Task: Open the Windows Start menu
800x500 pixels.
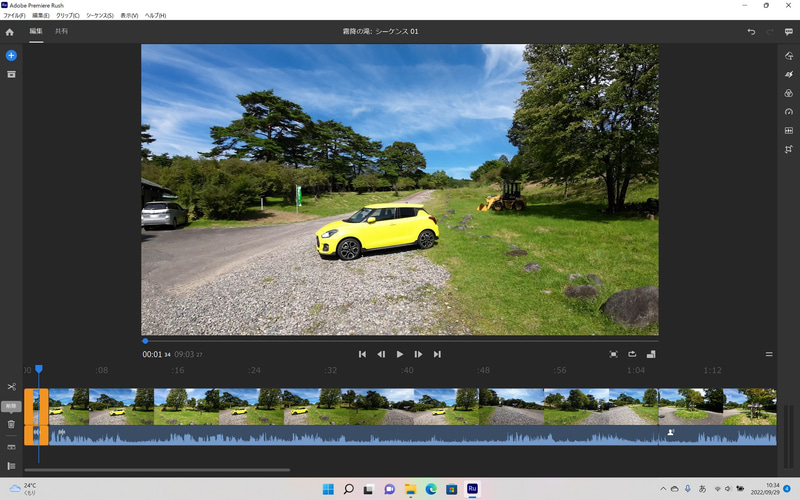Action: tap(328, 489)
